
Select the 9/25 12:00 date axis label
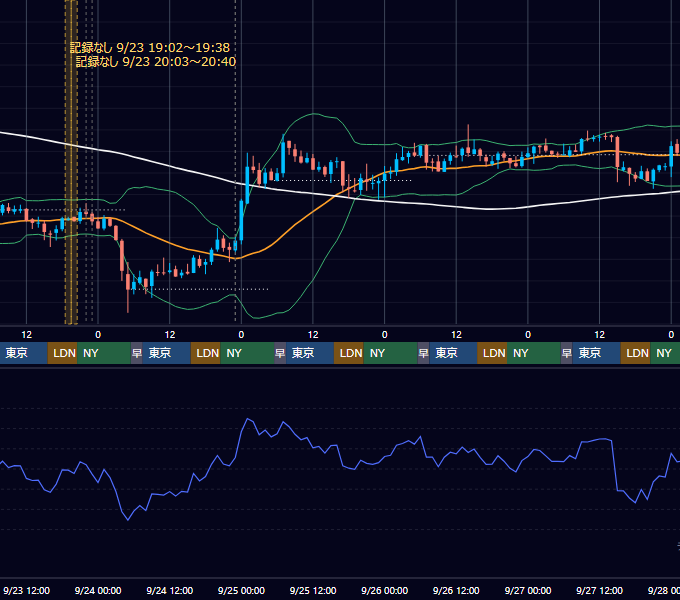pos(313,590)
